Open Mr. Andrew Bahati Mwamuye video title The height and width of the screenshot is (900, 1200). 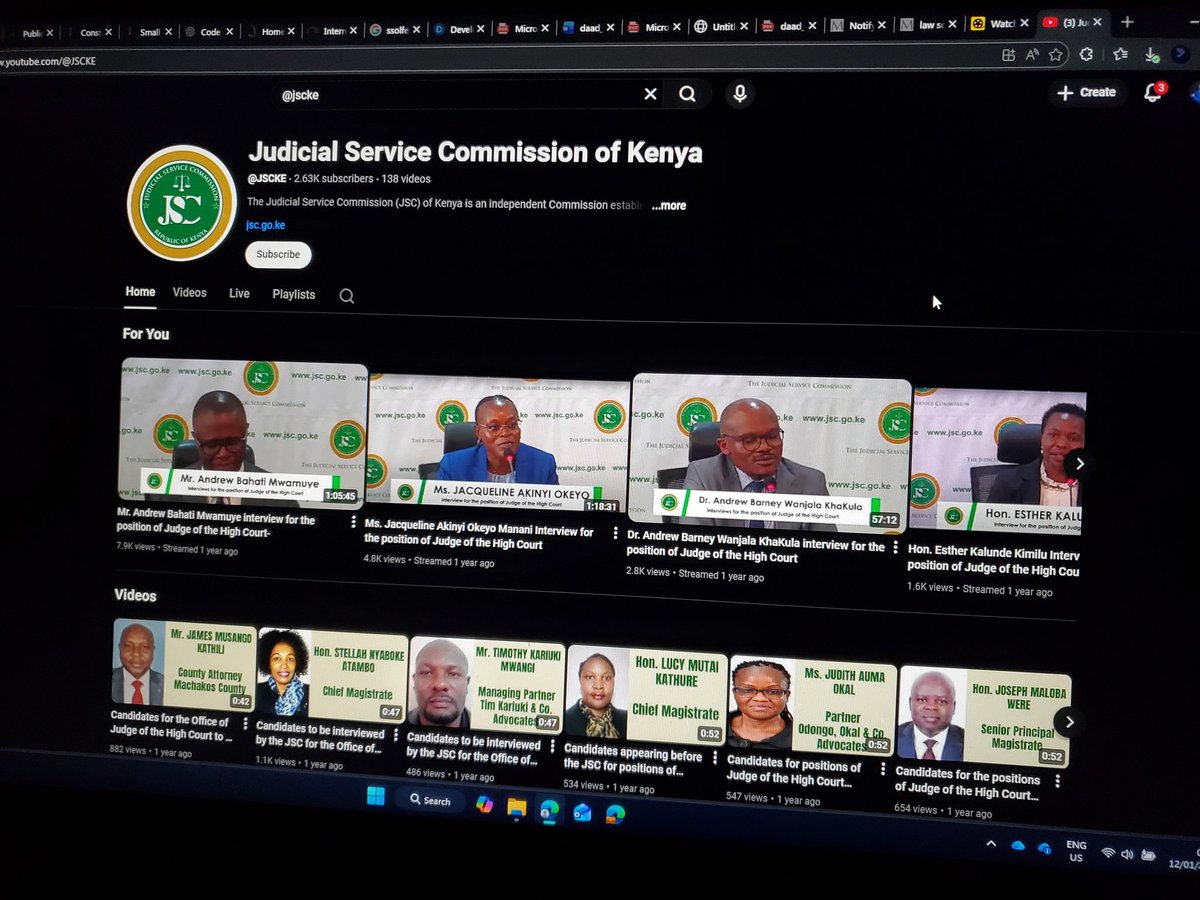click(x=216, y=525)
